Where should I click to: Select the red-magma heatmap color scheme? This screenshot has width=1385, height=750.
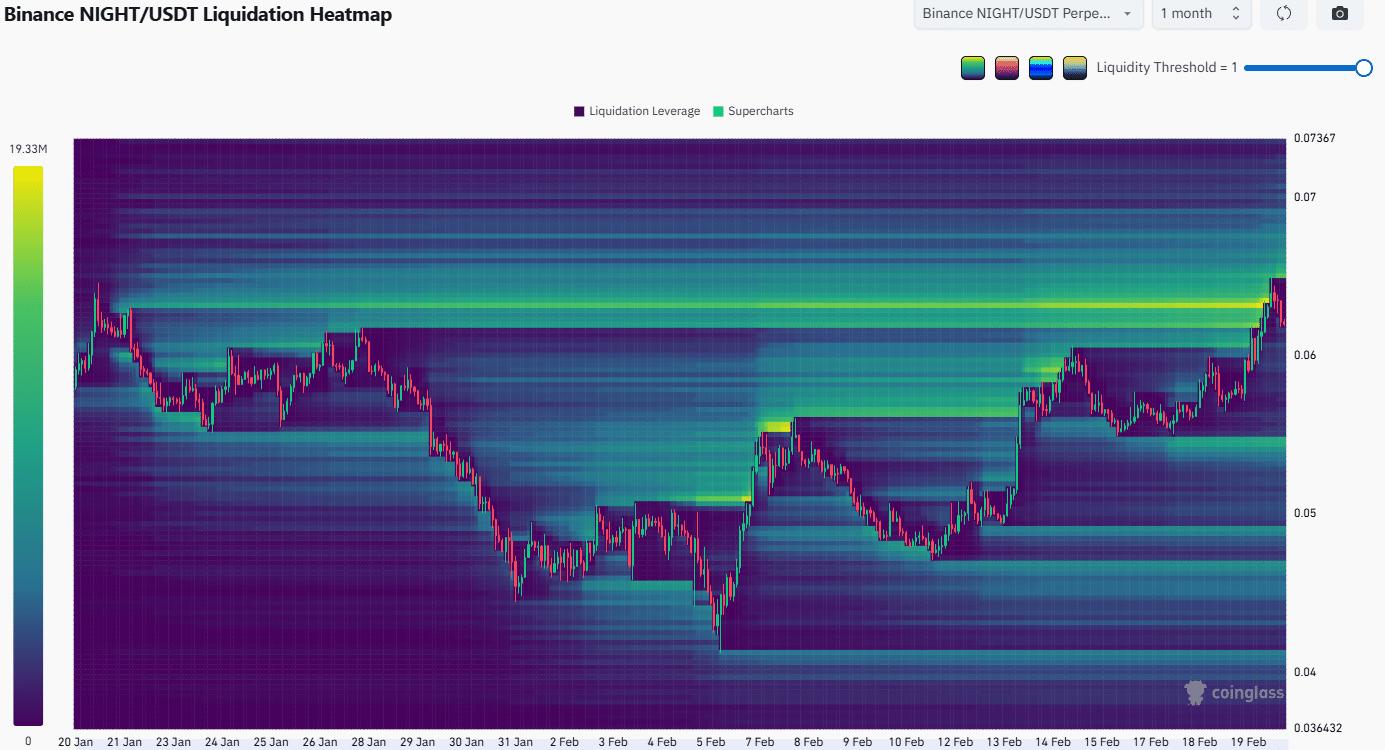pos(1006,67)
